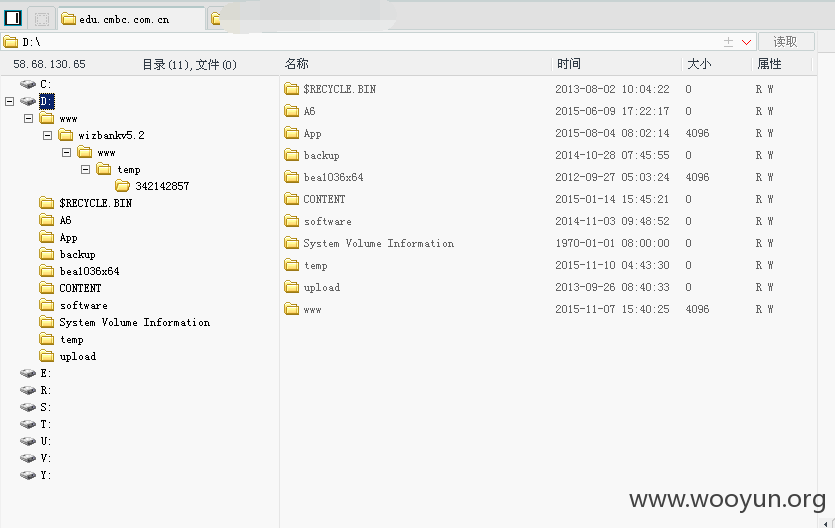Click 目录(11),文件(0) summary text
Viewport: 835px width, 528px height.
[x=190, y=64]
